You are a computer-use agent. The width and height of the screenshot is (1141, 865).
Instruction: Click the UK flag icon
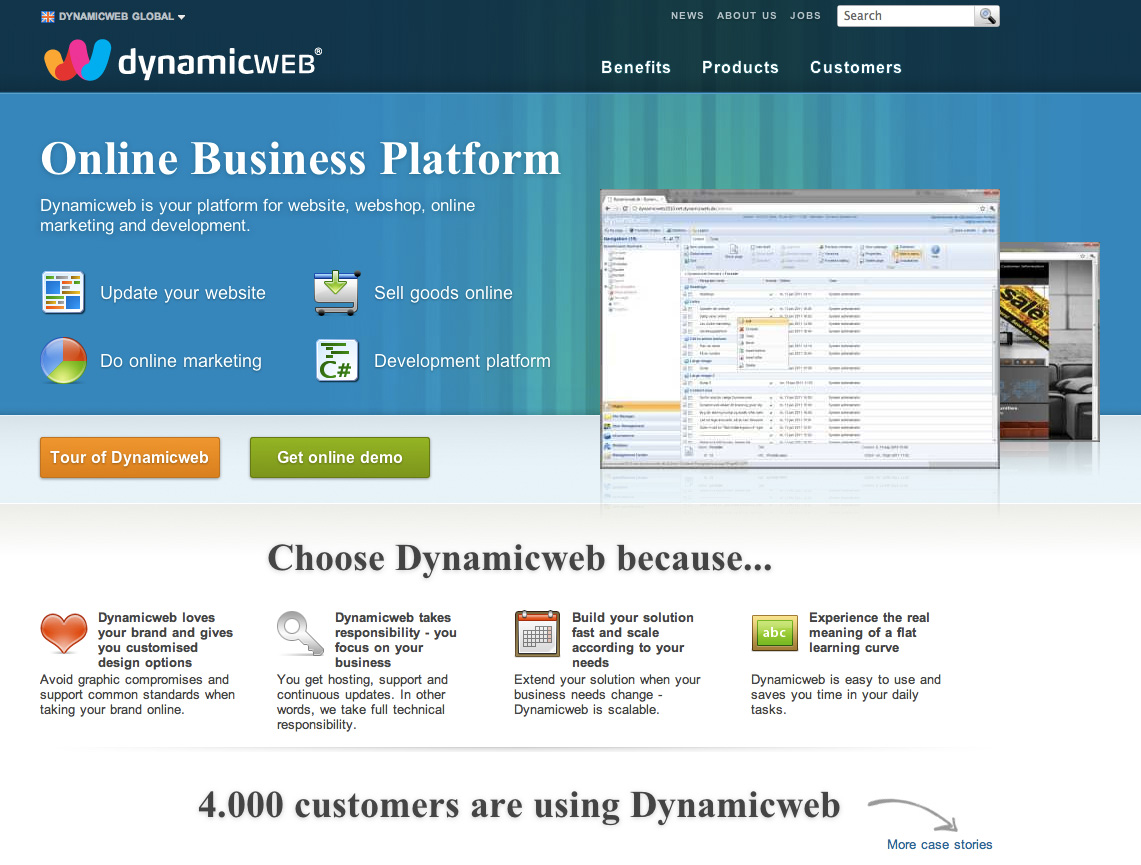click(x=47, y=17)
